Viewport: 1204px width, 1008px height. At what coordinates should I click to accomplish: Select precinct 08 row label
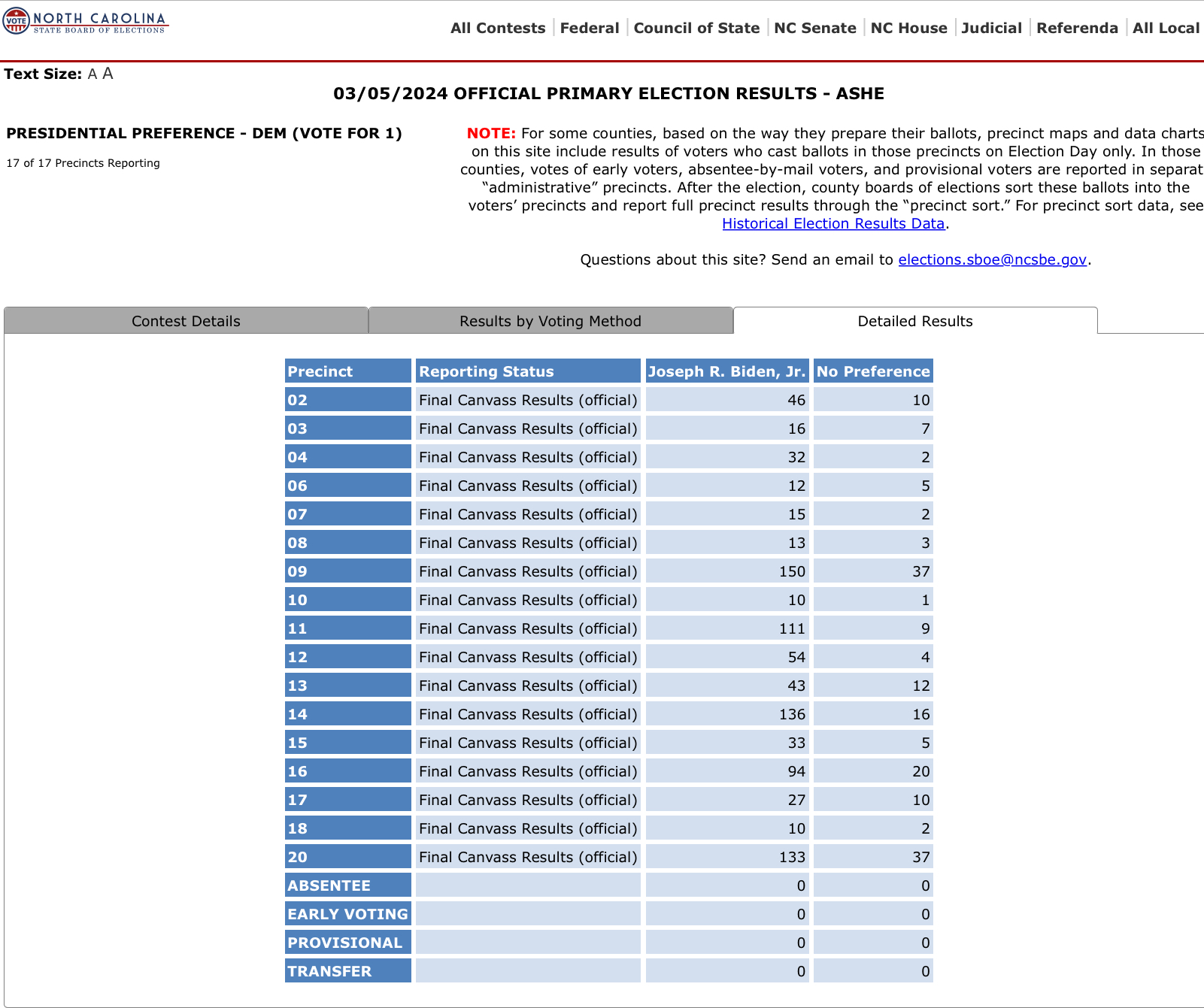click(348, 543)
